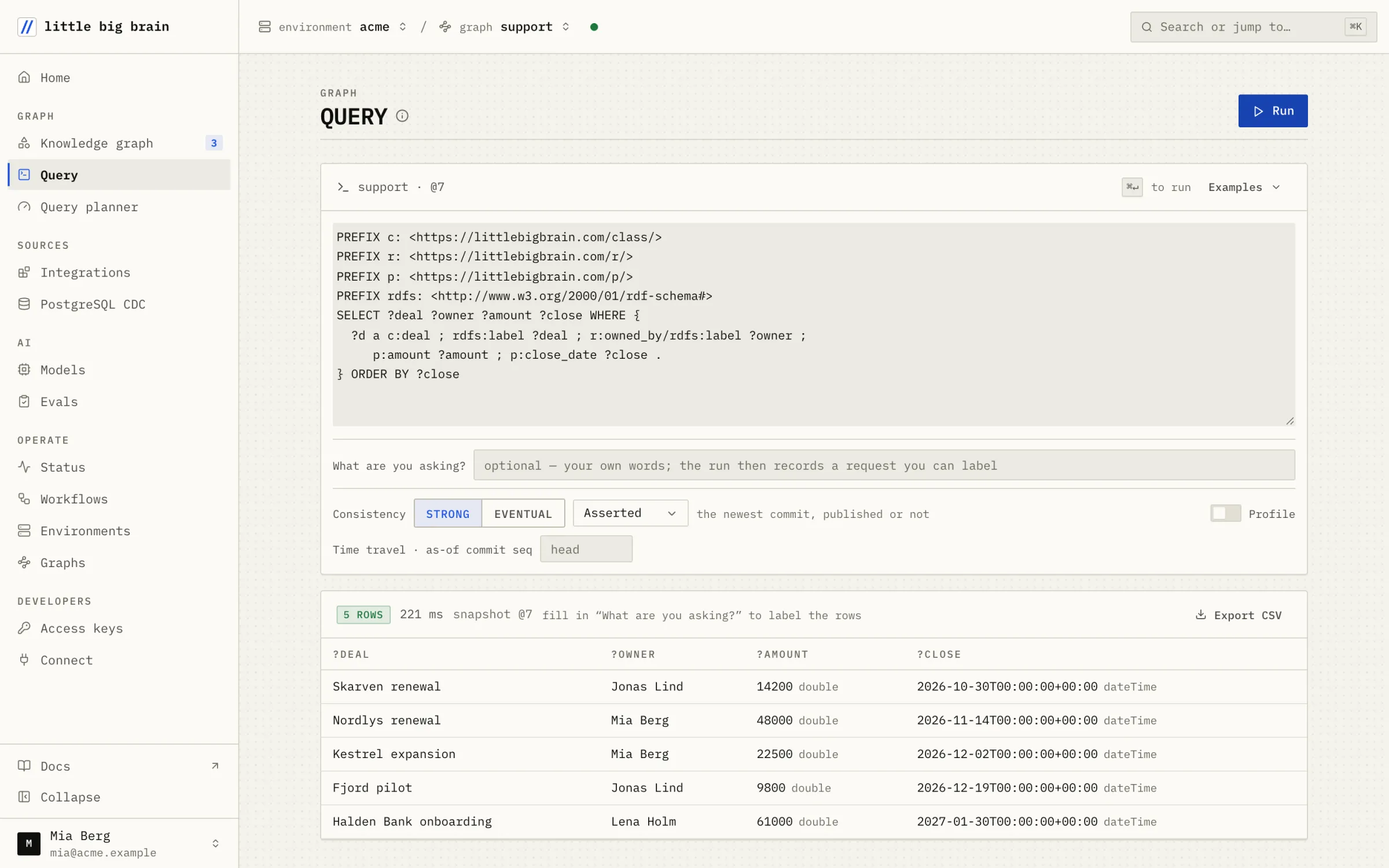1389x868 pixels.
Task: Click the 5 ROWS badge
Action: click(x=363, y=615)
